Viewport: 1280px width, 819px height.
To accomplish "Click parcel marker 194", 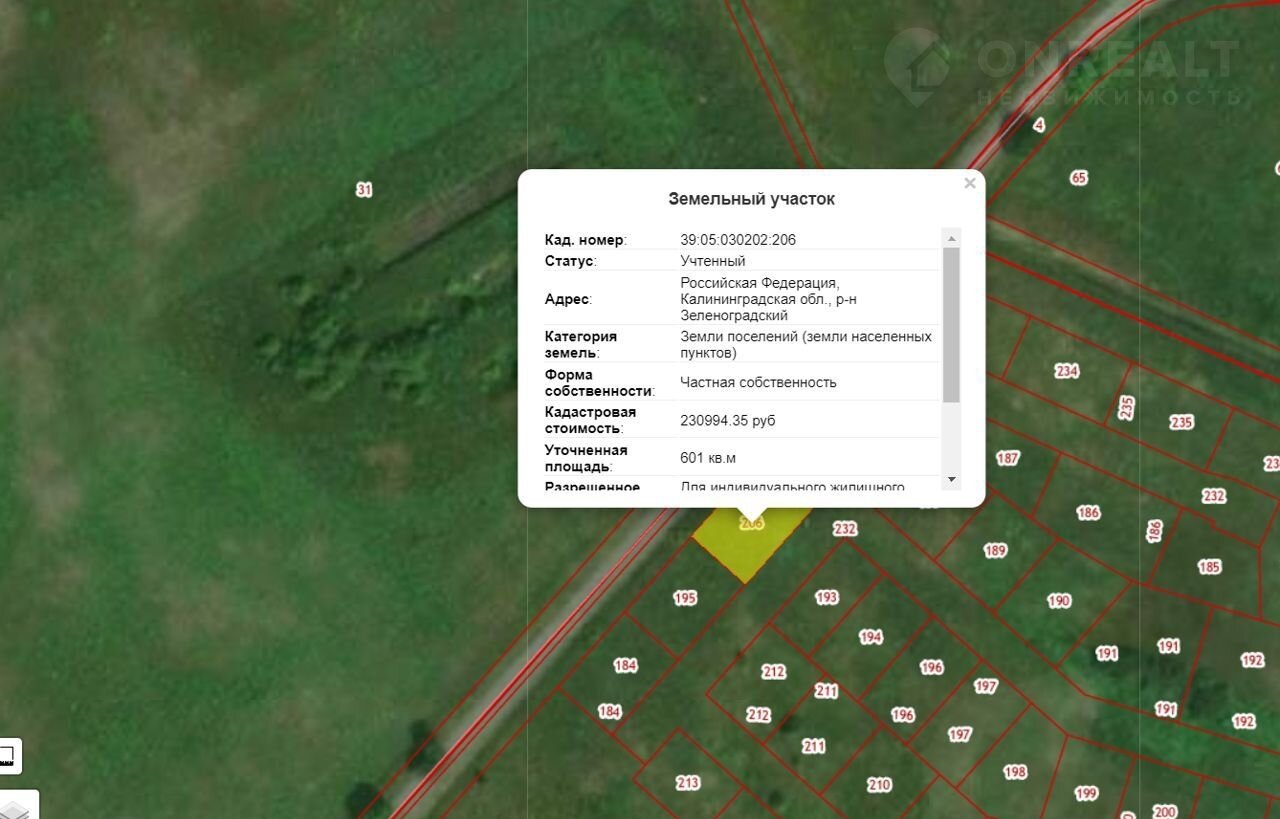I will pyautogui.click(x=870, y=637).
